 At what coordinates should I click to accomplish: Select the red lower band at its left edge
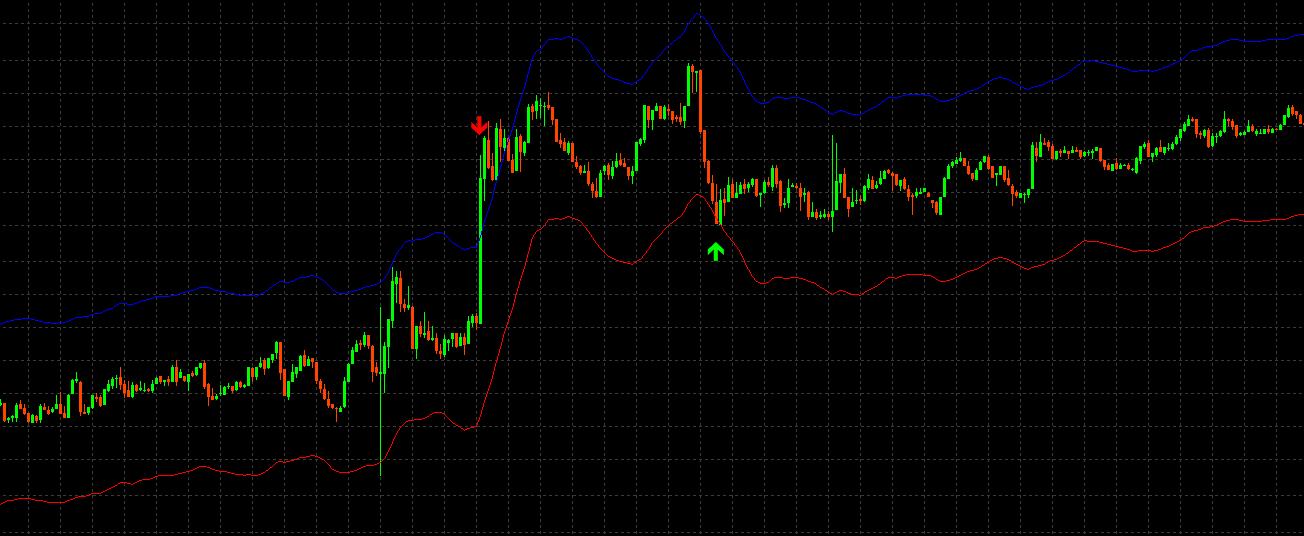[4, 503]
